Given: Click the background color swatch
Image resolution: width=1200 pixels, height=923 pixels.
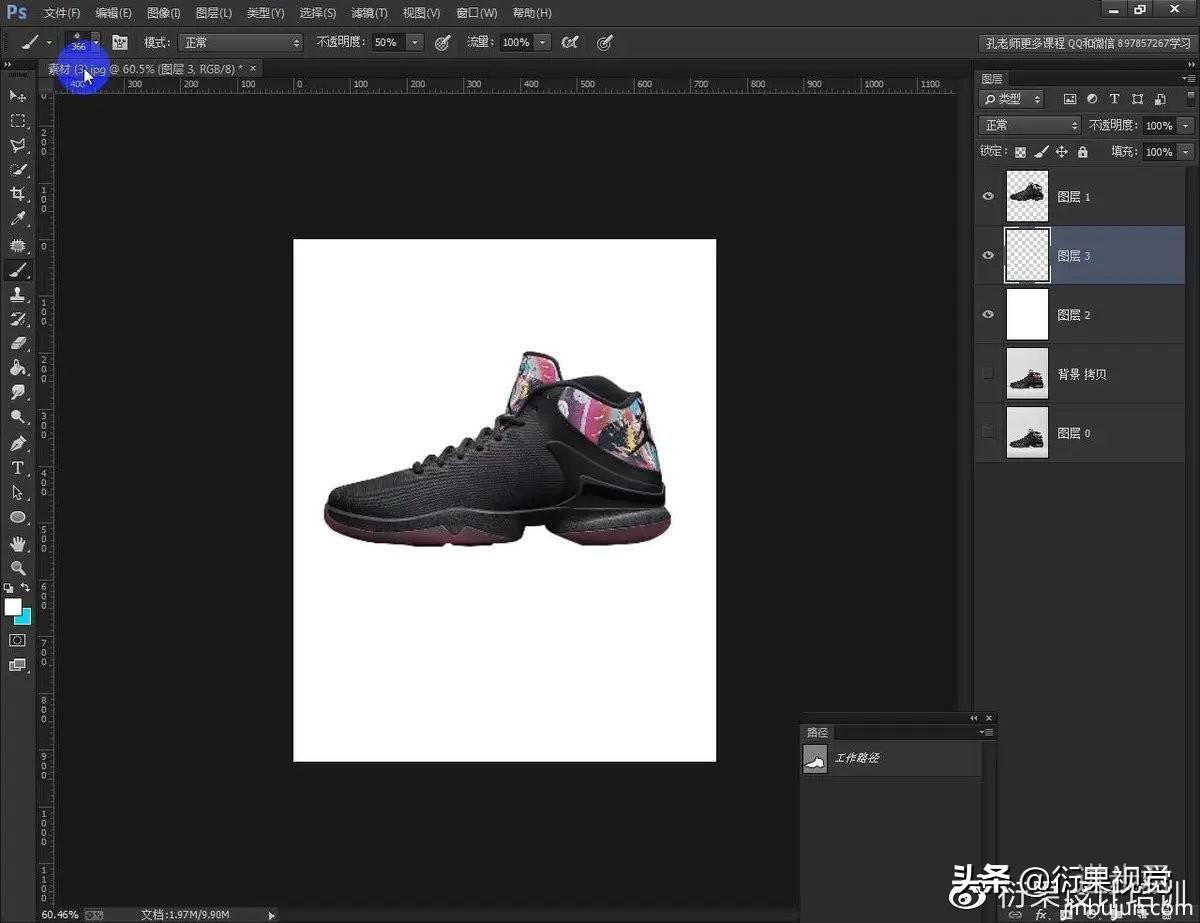Looking at the screenshot, I should pyautogui.click(x=24, y=618).
